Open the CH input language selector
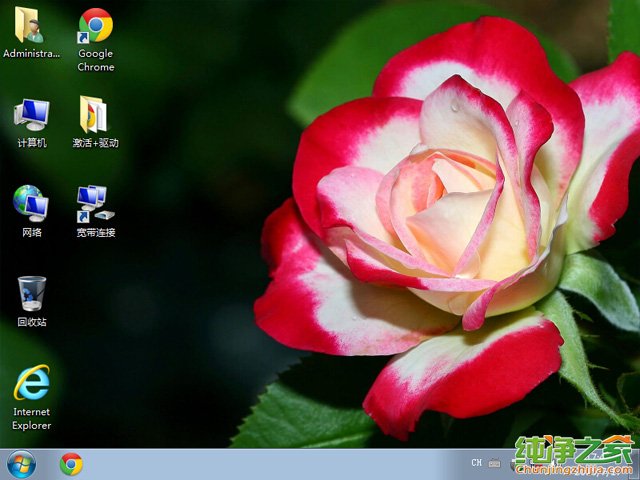The height and width of the screenshot is (480, 640). (476, 463)
